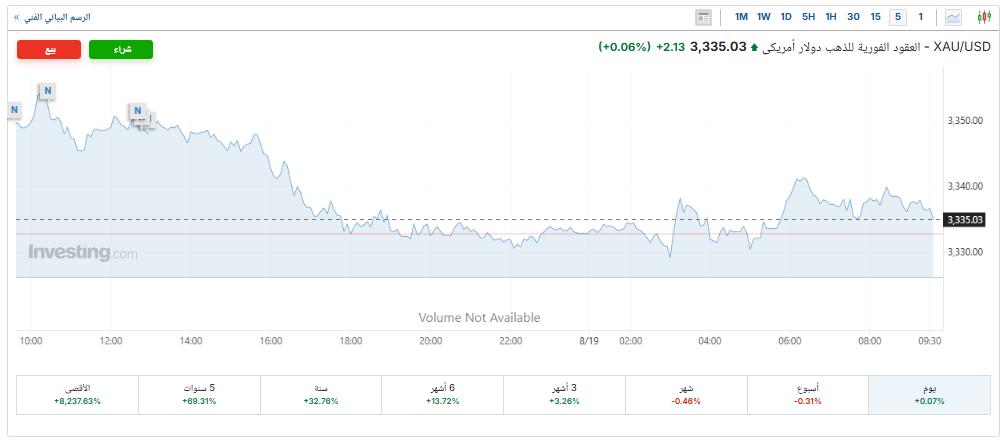Image resolution: width=1007 pixels, height=444 pixels.
Task: Set chart interval to 1 minute
Action: click(x=920, y=17)
